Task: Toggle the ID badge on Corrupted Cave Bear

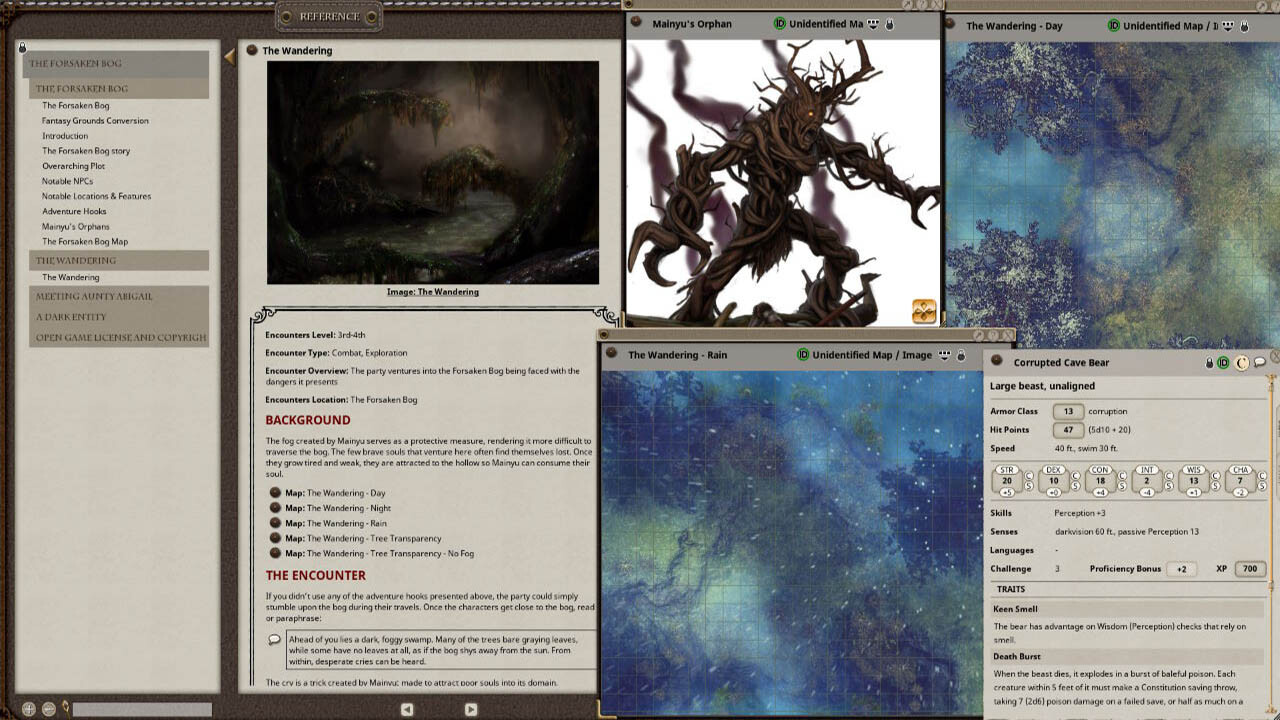Action: point(1223,362)
